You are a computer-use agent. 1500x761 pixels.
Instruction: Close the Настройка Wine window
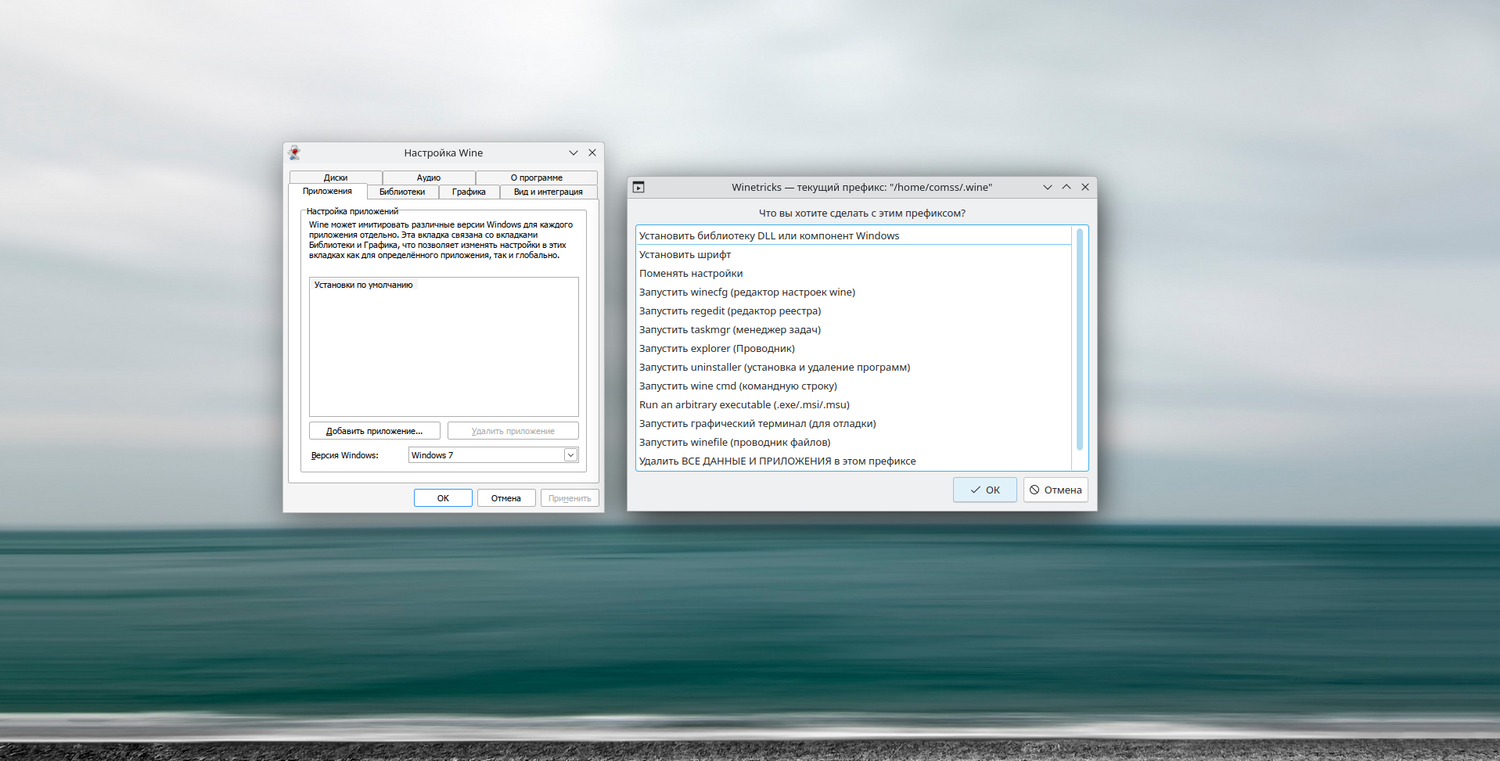coord(592,153)
